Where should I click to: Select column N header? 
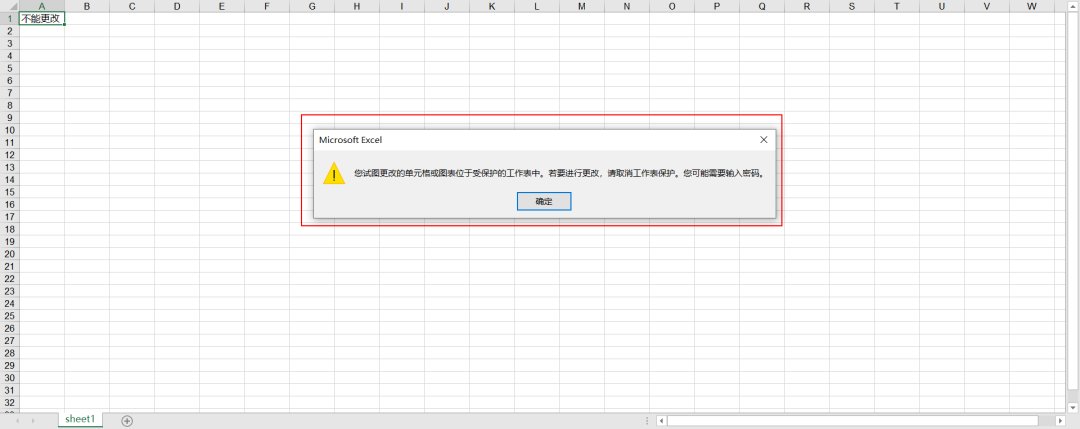(627, 6)
